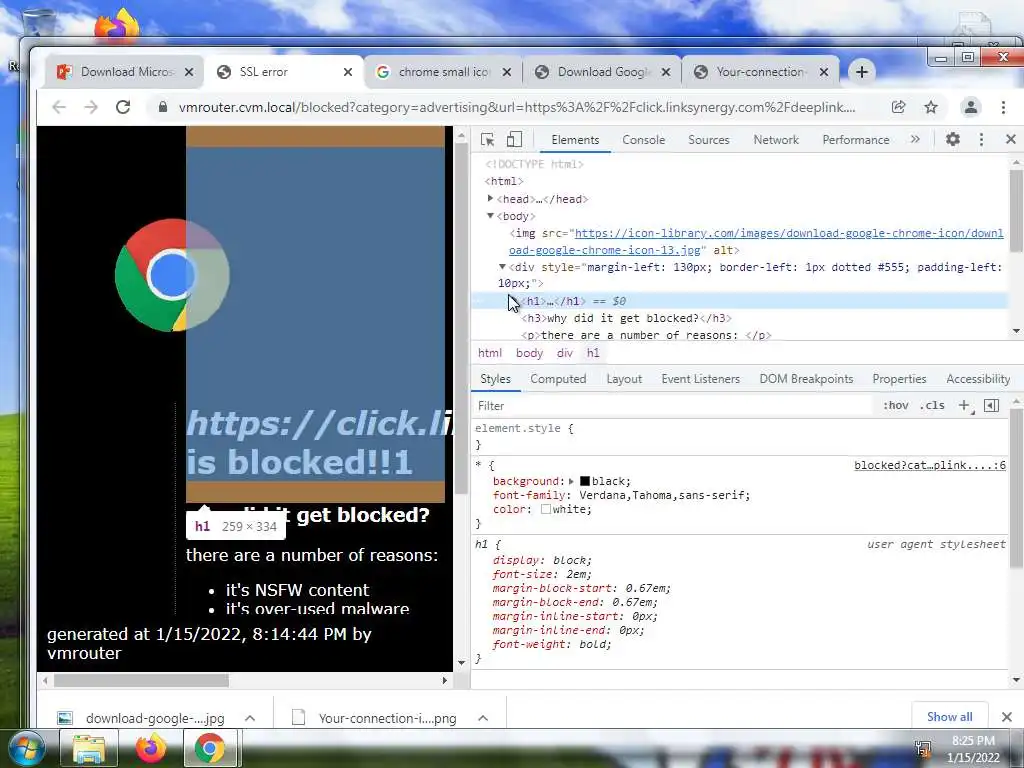Open Windows Explorer from the taskbar
Image resolution: width=1024 pixels, height=768 pixels.
point(89,749)
